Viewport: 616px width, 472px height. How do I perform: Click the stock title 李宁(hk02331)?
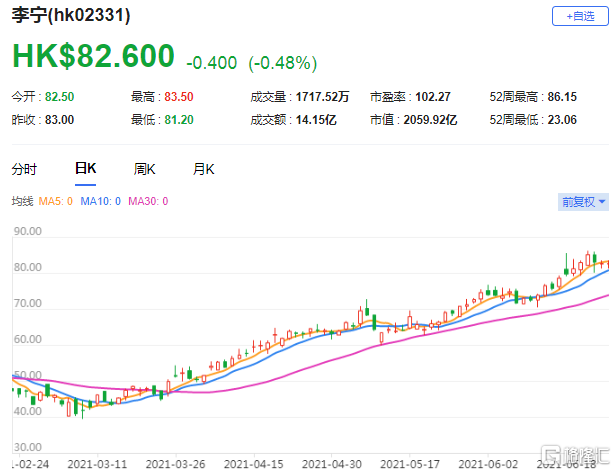point(71,15)
